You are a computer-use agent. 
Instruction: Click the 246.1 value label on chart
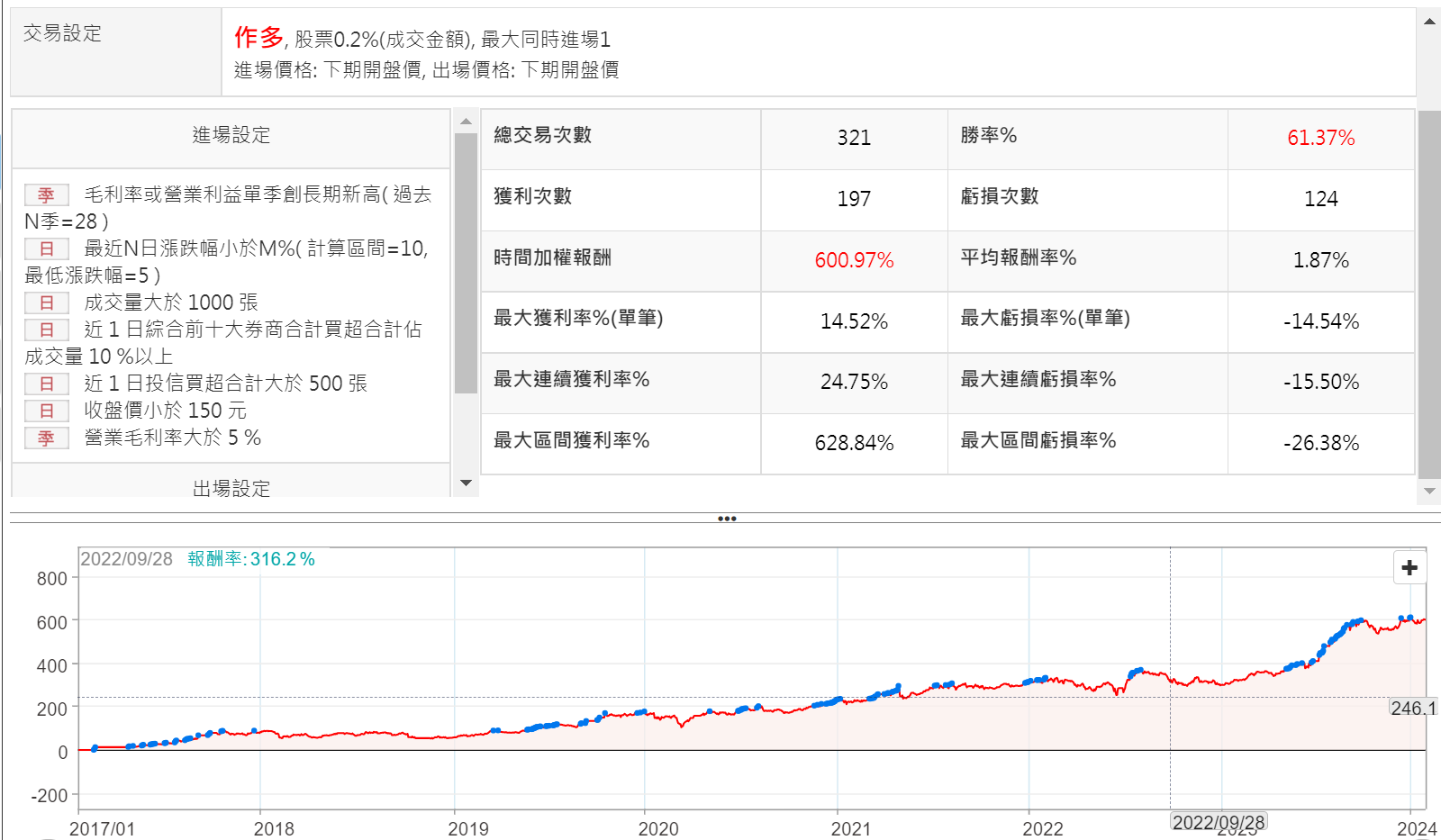click(x=1413, y=709)
